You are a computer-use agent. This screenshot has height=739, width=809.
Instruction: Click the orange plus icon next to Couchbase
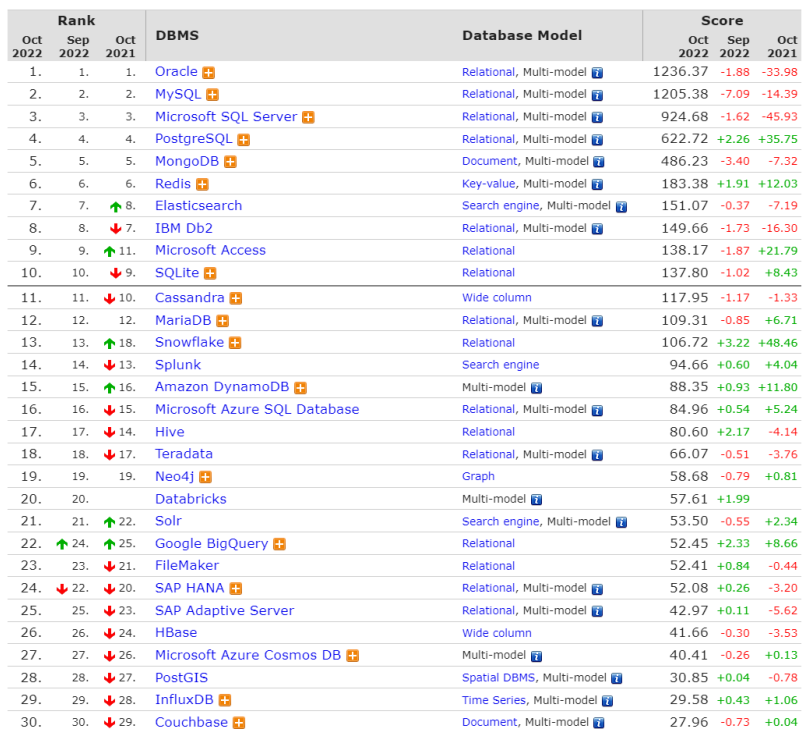pyautogui.click(x=238, y=723)
